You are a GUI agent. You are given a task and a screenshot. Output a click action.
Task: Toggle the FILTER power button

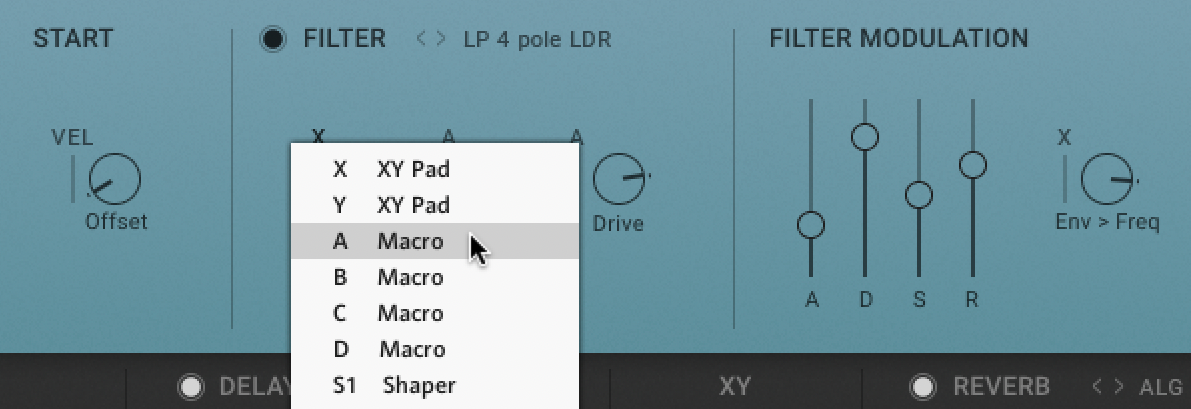pyautogui.click(x=272, y=40)
